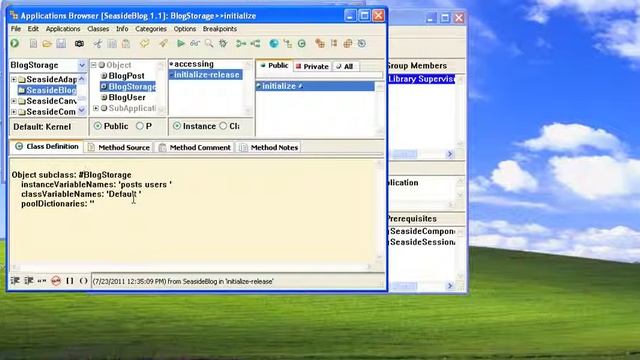640x360 pixels.
Task: Expand the SeasideCom application folder
Action: pyautogui.click(x=14, y=111)
